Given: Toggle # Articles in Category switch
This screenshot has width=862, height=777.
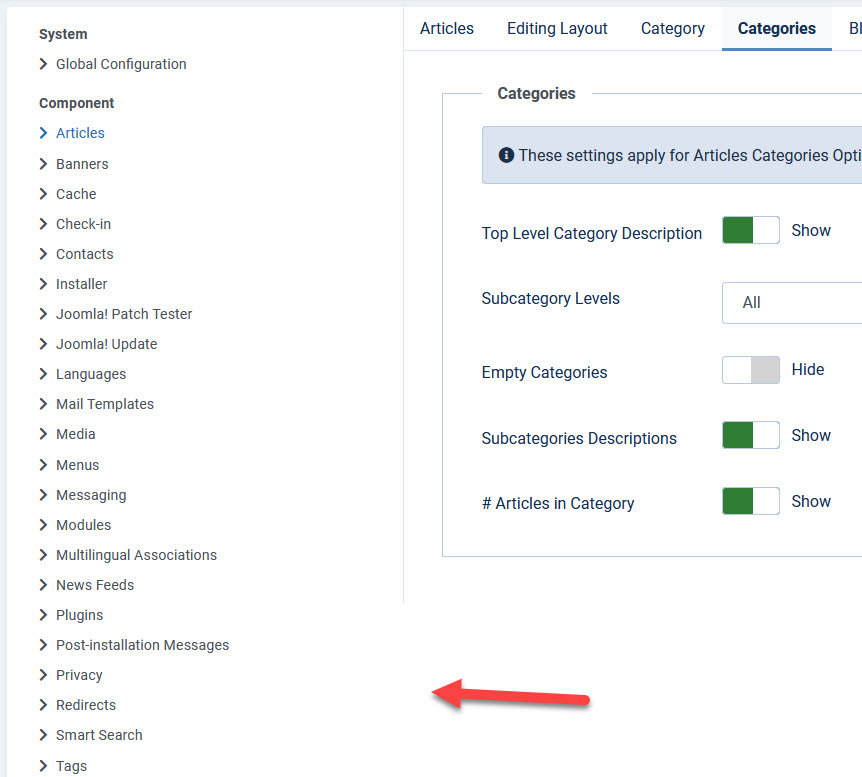Looking at the screenshot, I should click(x=751, y=501).
